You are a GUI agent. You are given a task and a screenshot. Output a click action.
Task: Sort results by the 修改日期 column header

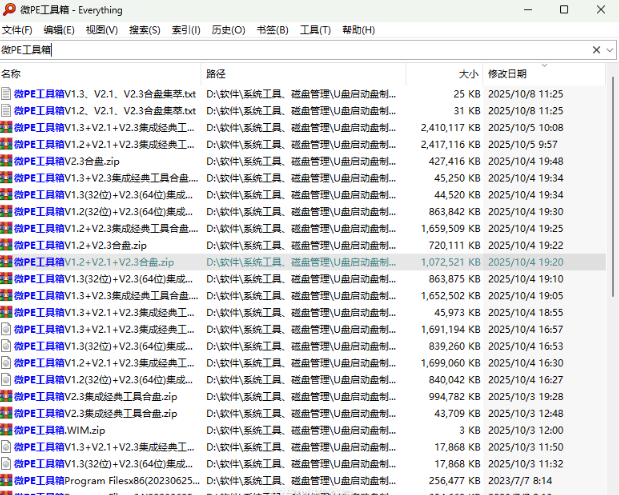[x=544, y=74]
